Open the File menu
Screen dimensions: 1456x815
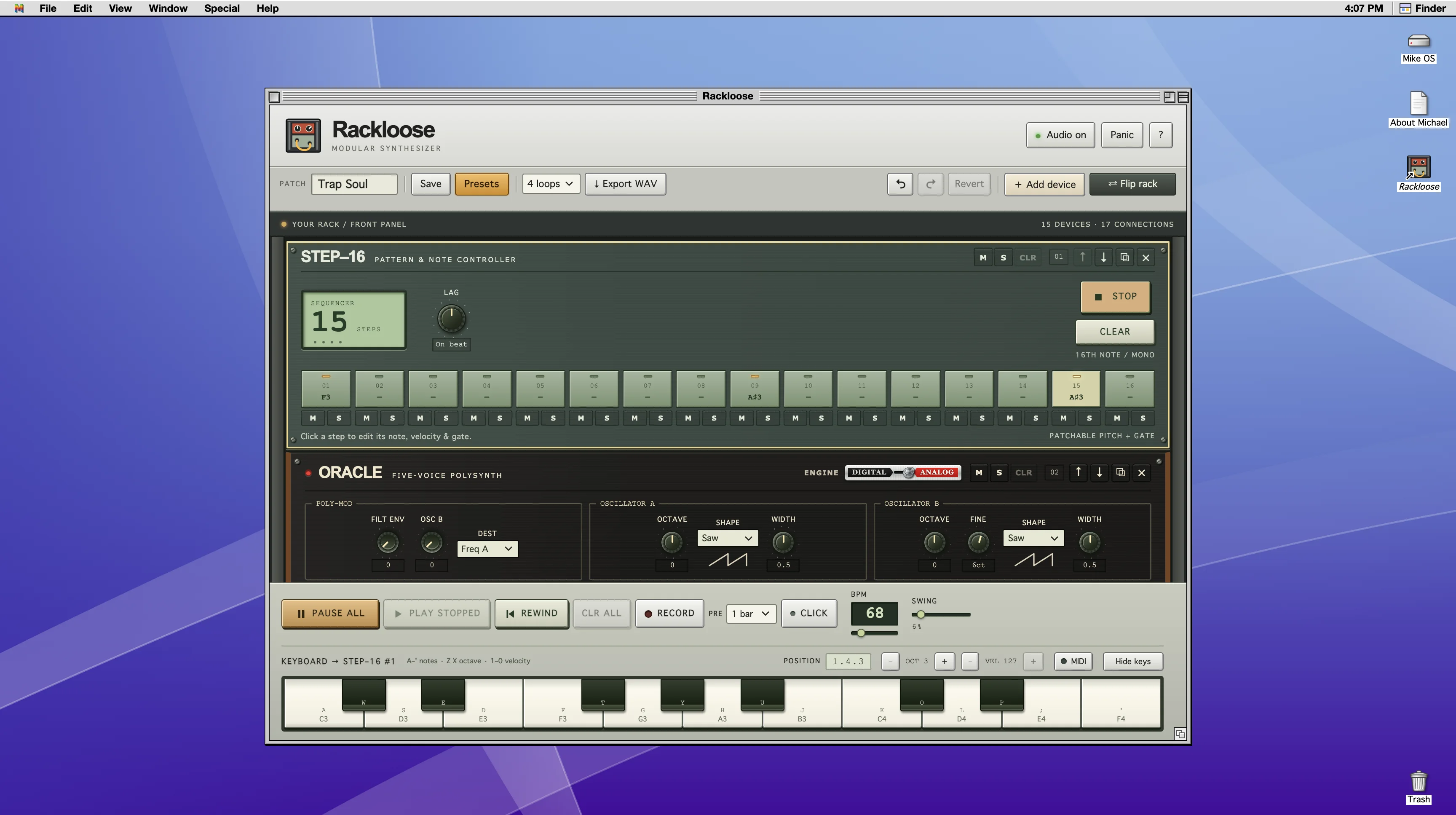click(48, 8)
